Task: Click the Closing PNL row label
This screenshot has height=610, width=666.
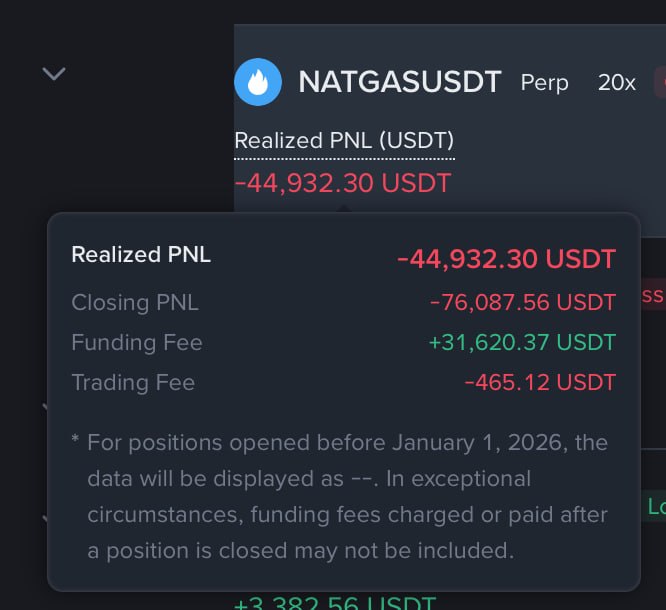Action: 135,303
